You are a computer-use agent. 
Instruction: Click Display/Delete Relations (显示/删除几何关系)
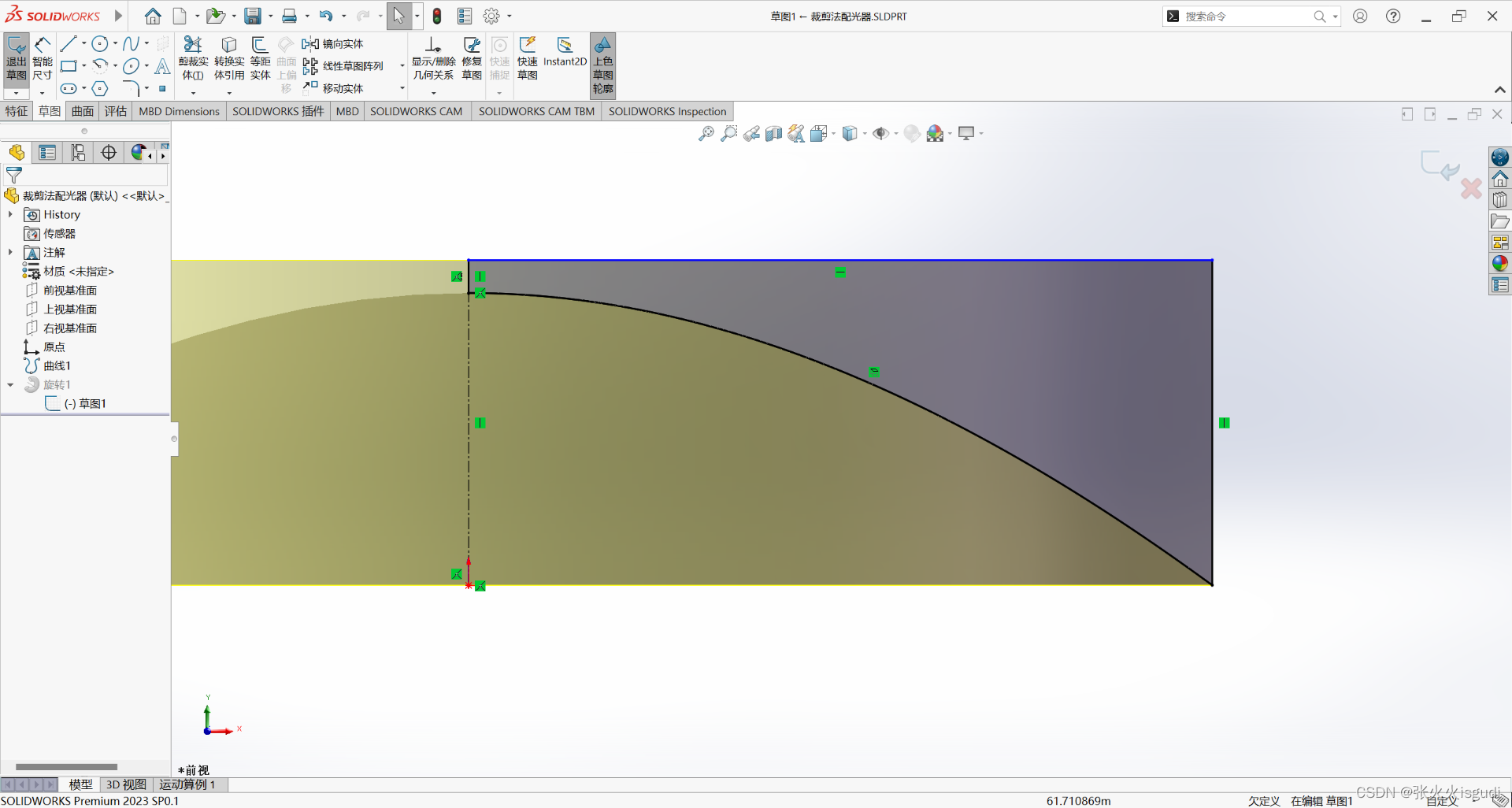[433, 59]
